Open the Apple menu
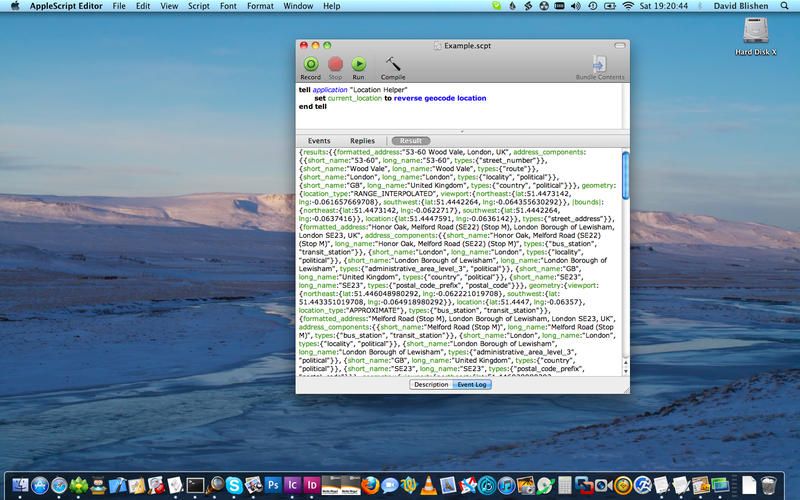 [x=14, y=7]
